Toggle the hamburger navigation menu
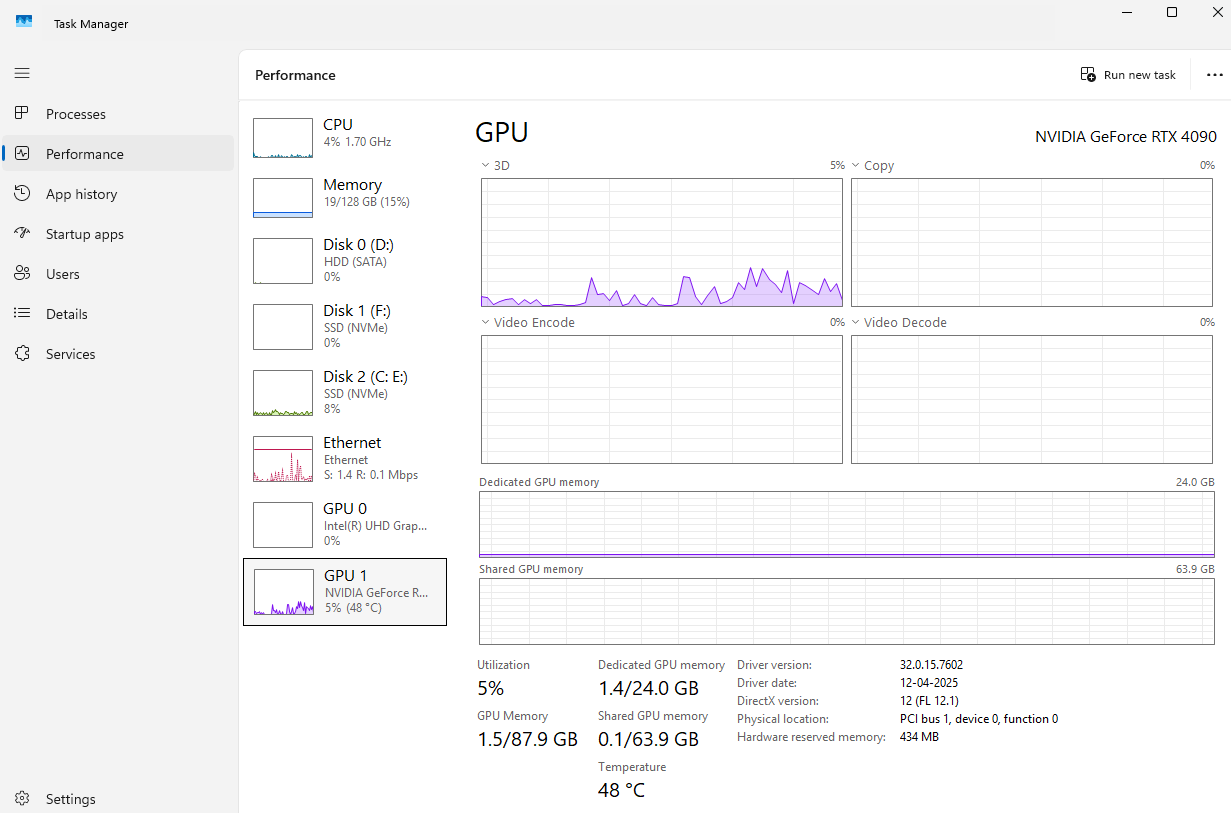Image resolution: width=1231 pixels, height=813 pixels. pos(22,73)
